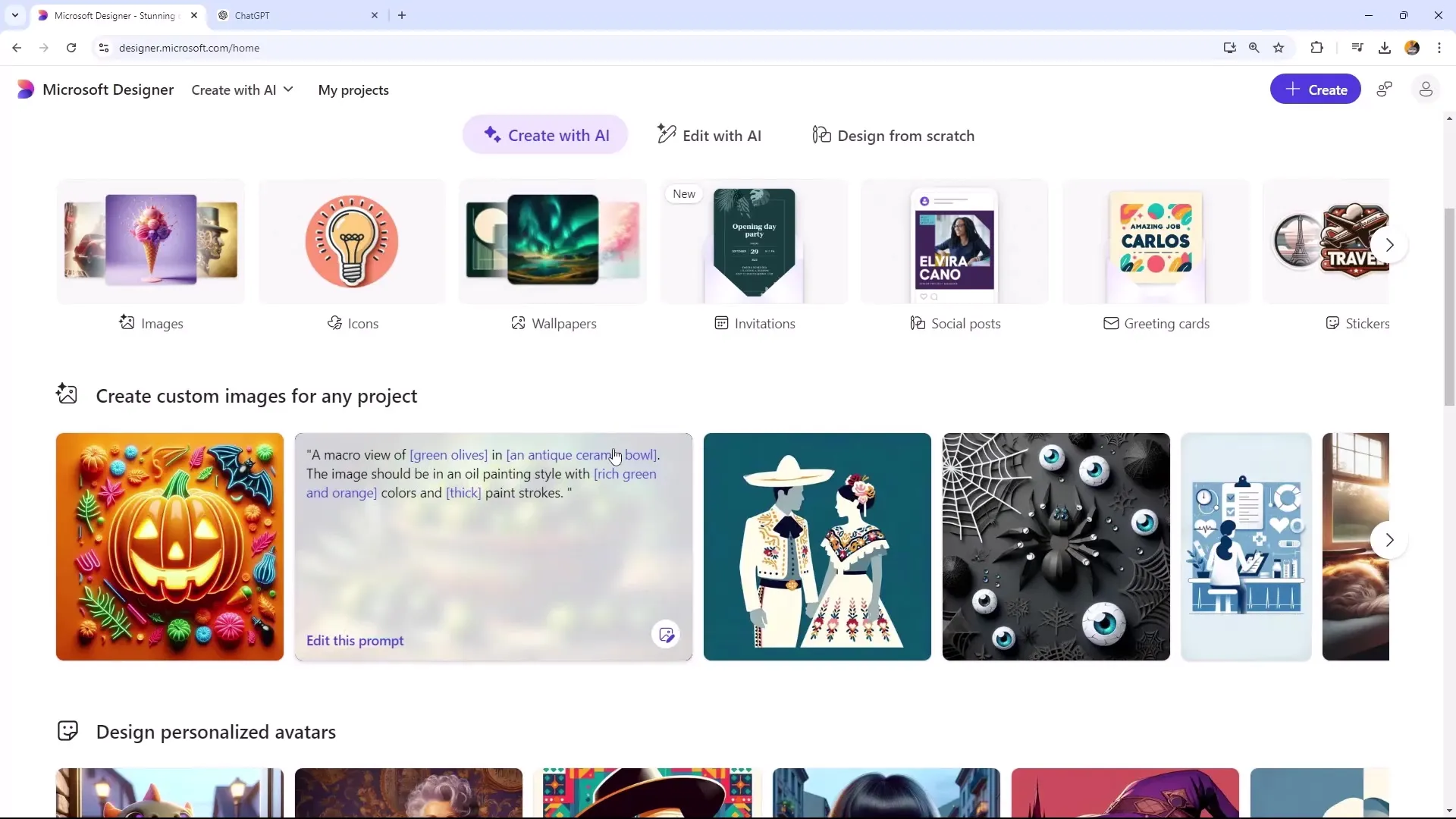This screenshot has width=1456, height=819.
Task: Click the Images icon in gallery
Action: [126, 322]
